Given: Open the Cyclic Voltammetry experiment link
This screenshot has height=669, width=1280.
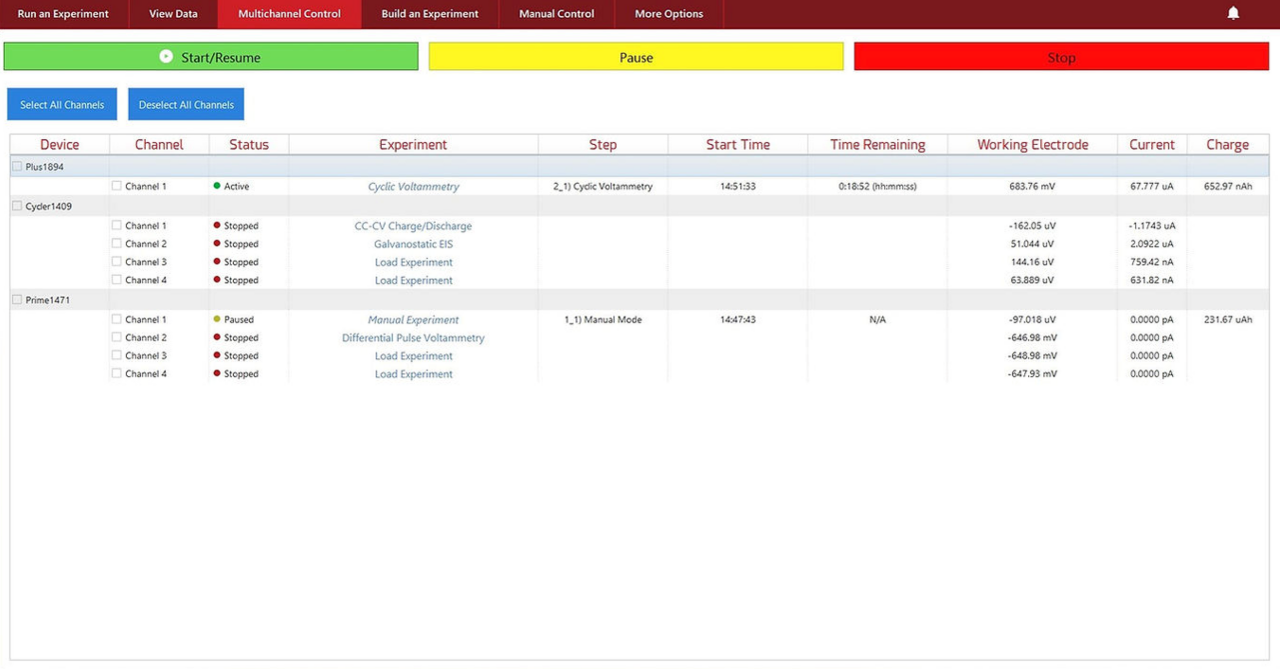Looking at the screenshot, I should point(413,187).
